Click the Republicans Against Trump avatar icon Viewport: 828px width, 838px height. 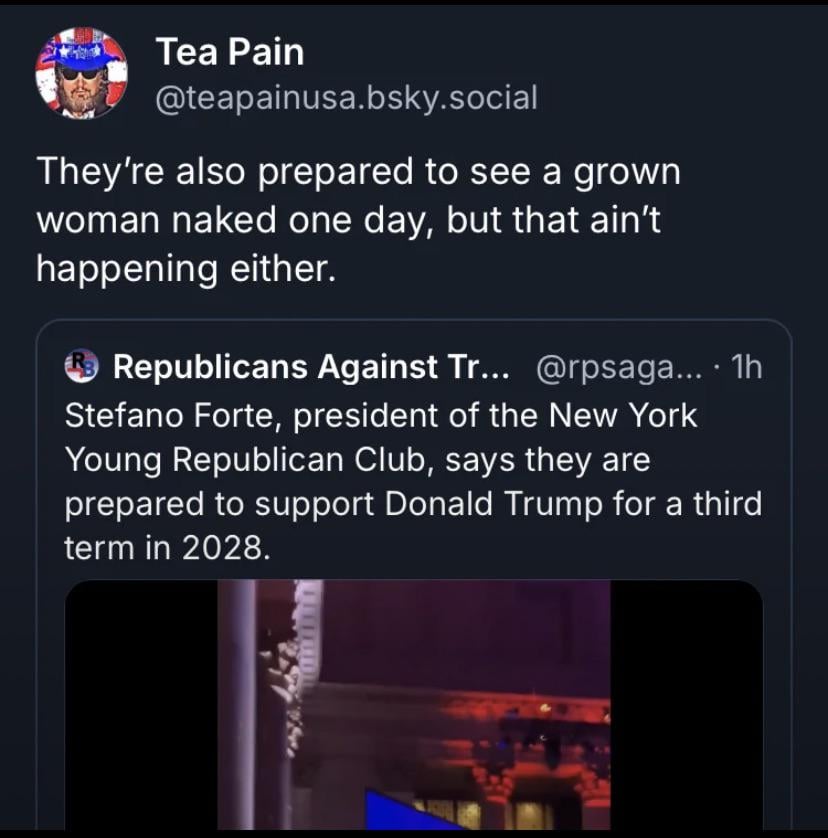coord(82,367)
